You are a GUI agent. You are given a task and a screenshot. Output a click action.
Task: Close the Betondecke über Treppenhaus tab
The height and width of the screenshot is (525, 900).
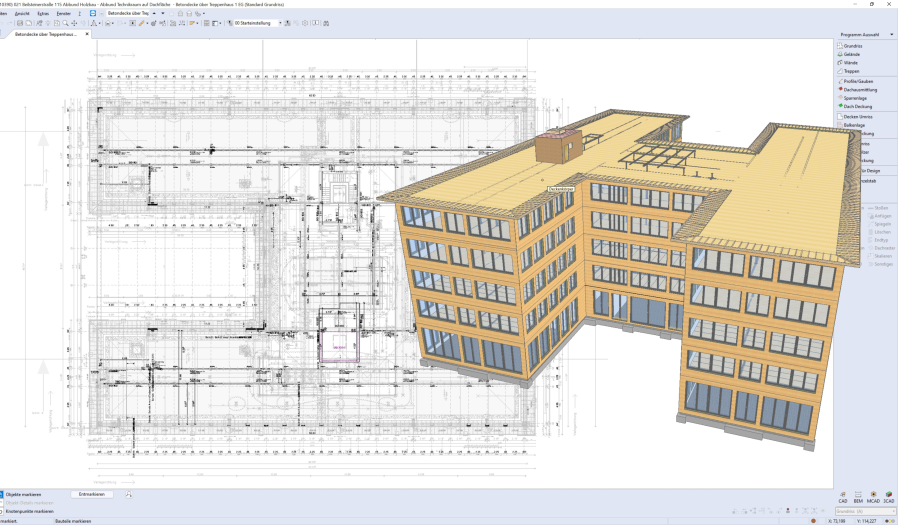pos(87,34)
